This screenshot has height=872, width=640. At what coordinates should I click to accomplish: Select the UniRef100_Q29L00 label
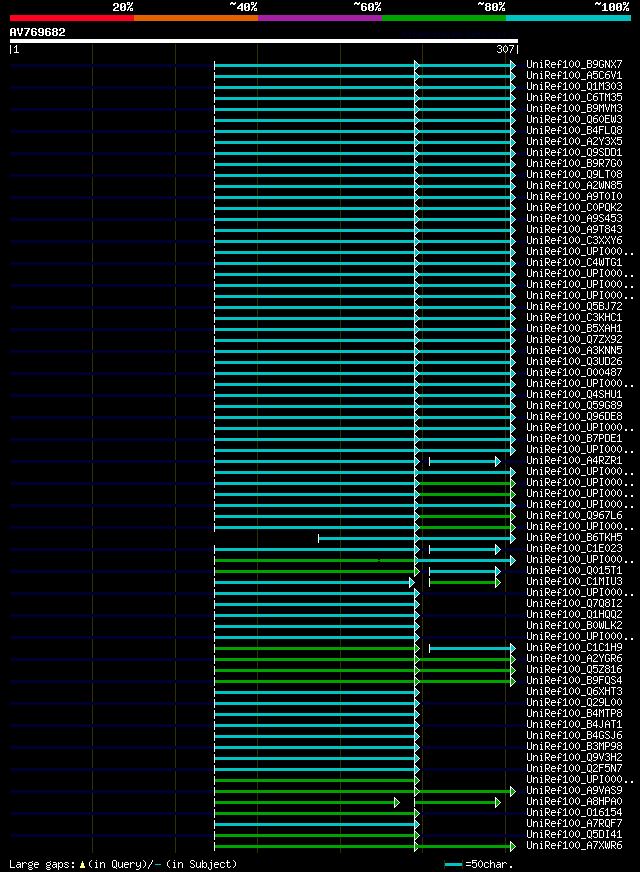[574, 703]
